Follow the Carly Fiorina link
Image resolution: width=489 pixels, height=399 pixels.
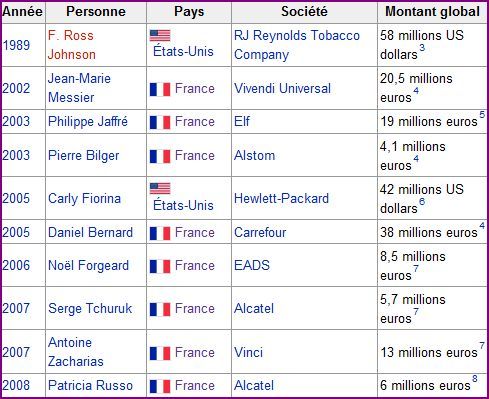pyautogui.click(x=84, y=199)
